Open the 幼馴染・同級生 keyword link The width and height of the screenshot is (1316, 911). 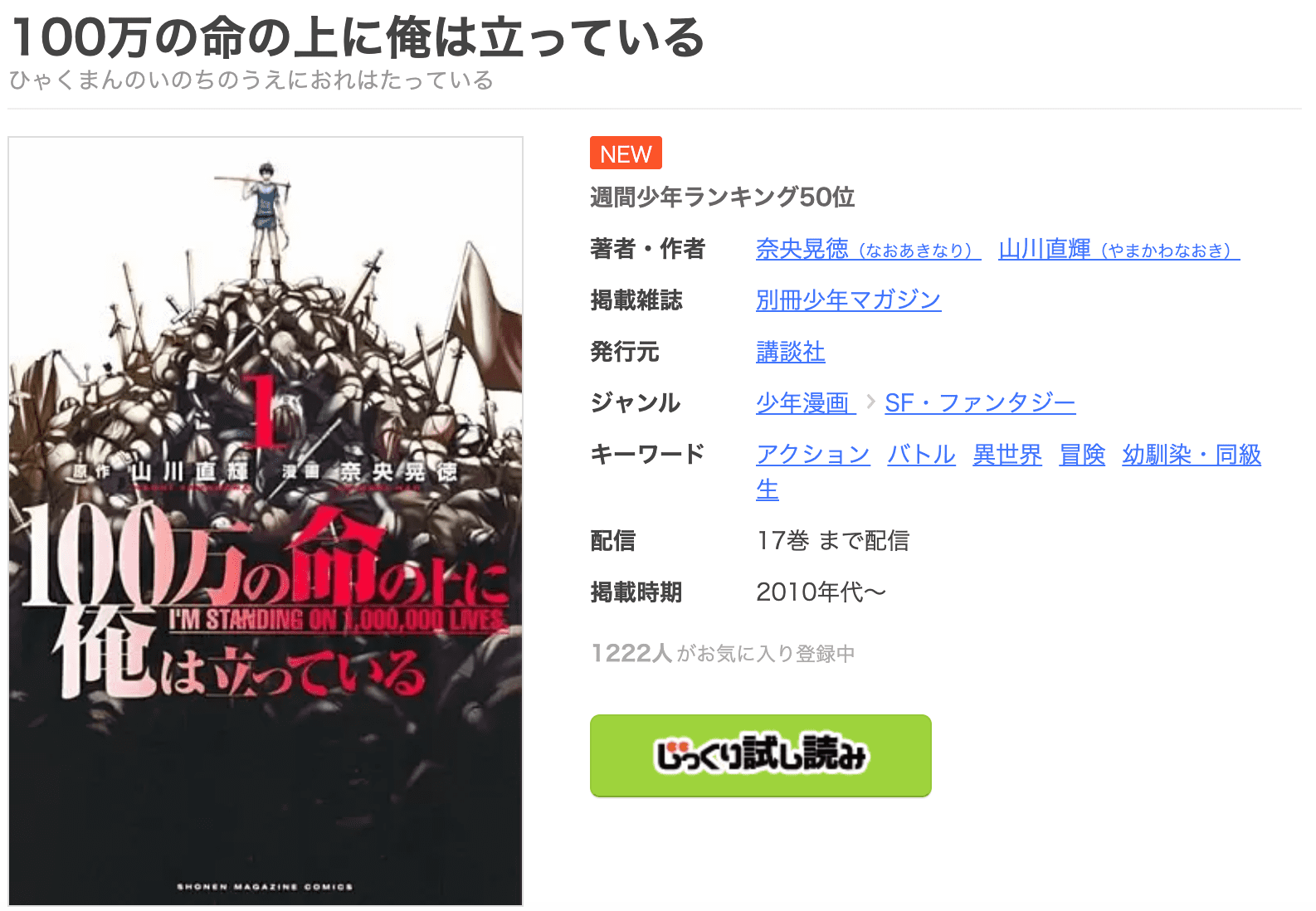(1192, 455)
